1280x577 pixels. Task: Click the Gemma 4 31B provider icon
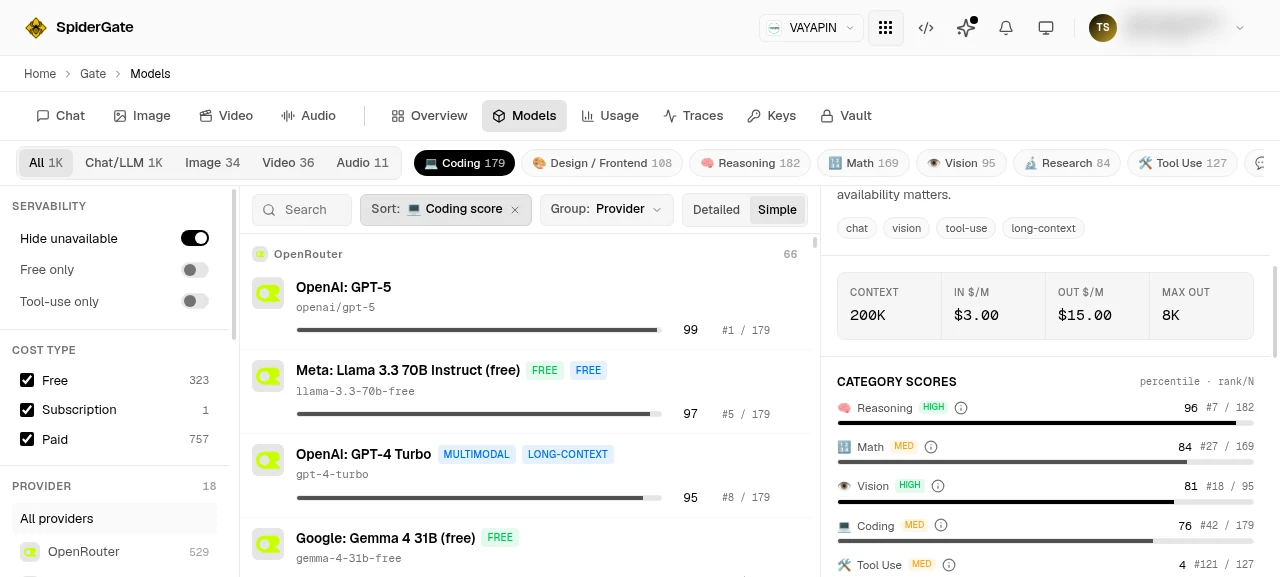pos(268,544)
